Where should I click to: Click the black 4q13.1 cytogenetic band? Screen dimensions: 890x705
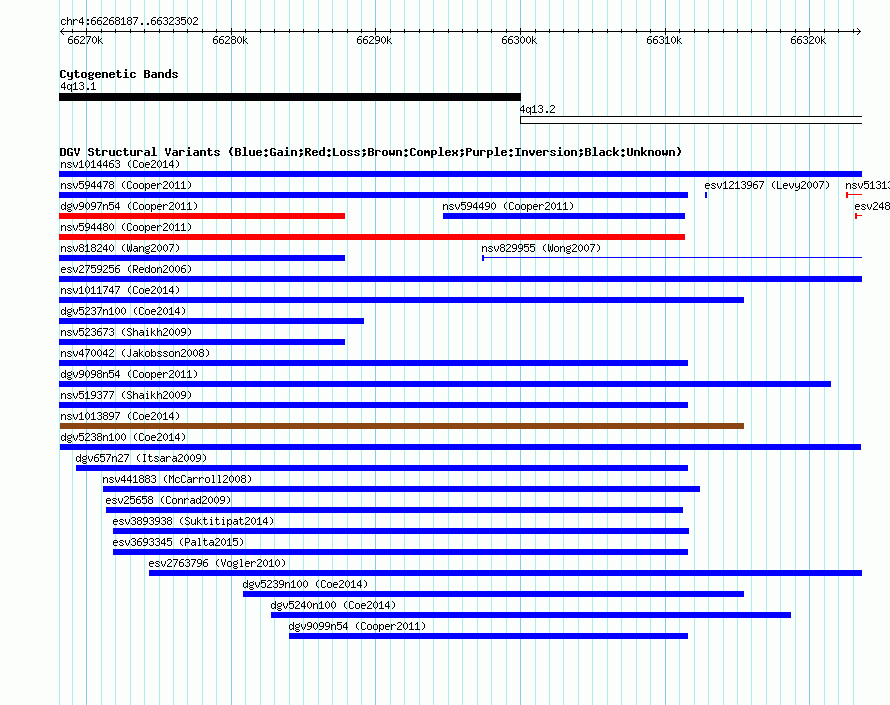coord(289,97)
